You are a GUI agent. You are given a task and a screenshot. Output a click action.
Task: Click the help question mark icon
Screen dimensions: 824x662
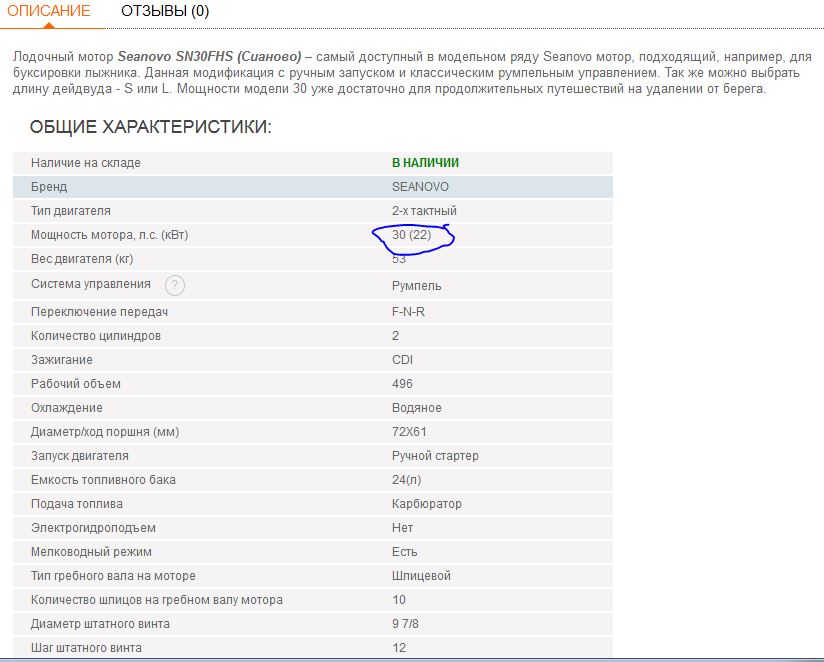175,286
